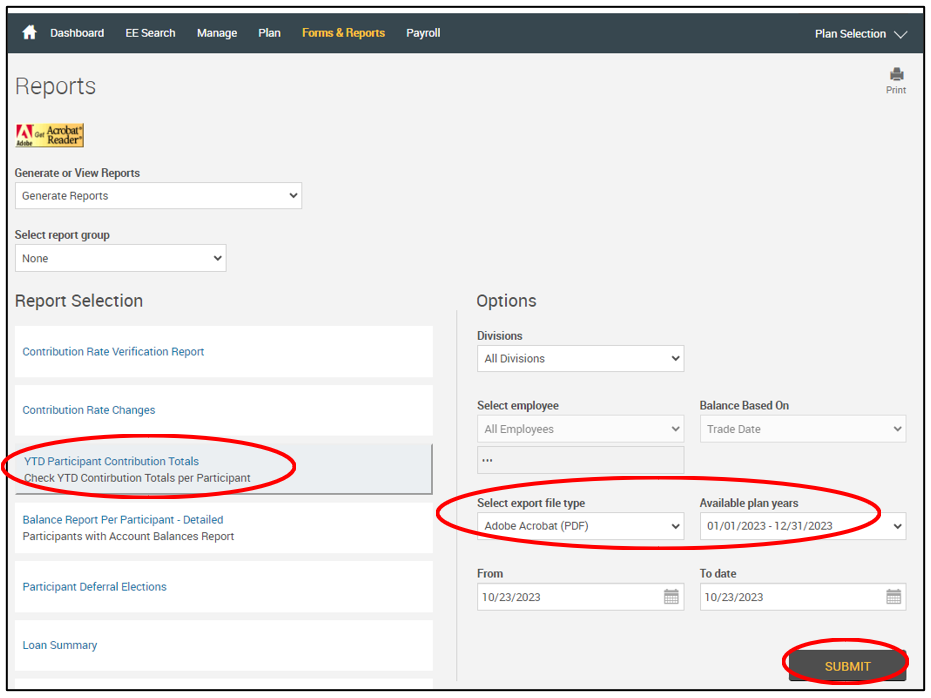Open Available plan years dropdown
The width and height of the screenshot is (931, 698).
(802, 526)
